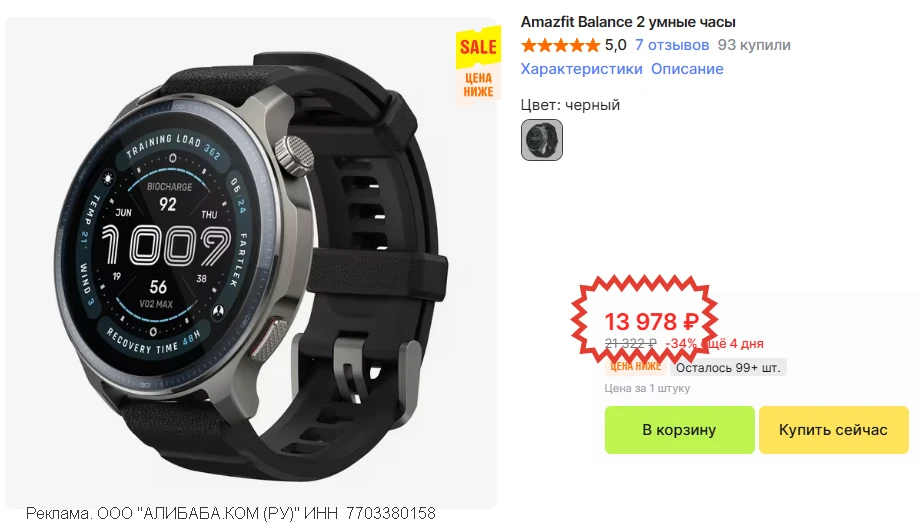Click the crossed-out 21 322 ₽ price
Screen dimensions: 921x531
(x=630, y=343)
